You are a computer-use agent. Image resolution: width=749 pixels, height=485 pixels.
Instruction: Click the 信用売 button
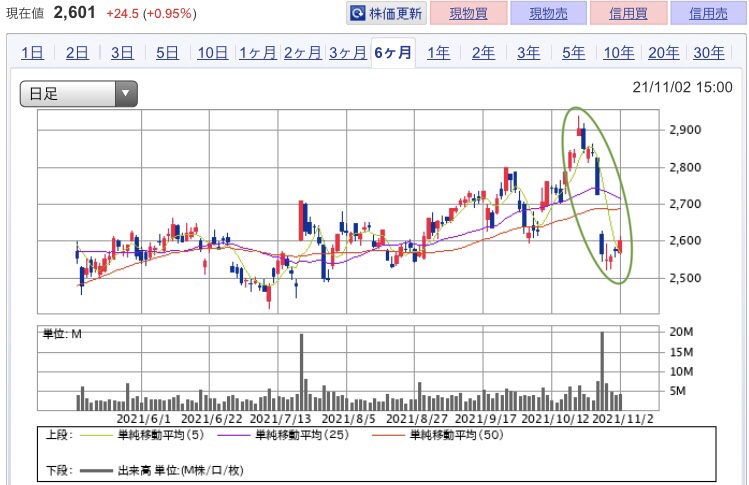click(708, 13)
